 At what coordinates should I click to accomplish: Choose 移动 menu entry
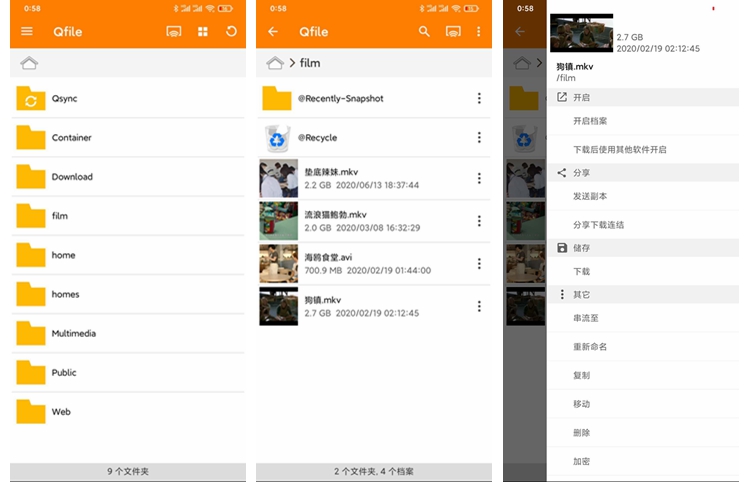(x=642, y=404)
